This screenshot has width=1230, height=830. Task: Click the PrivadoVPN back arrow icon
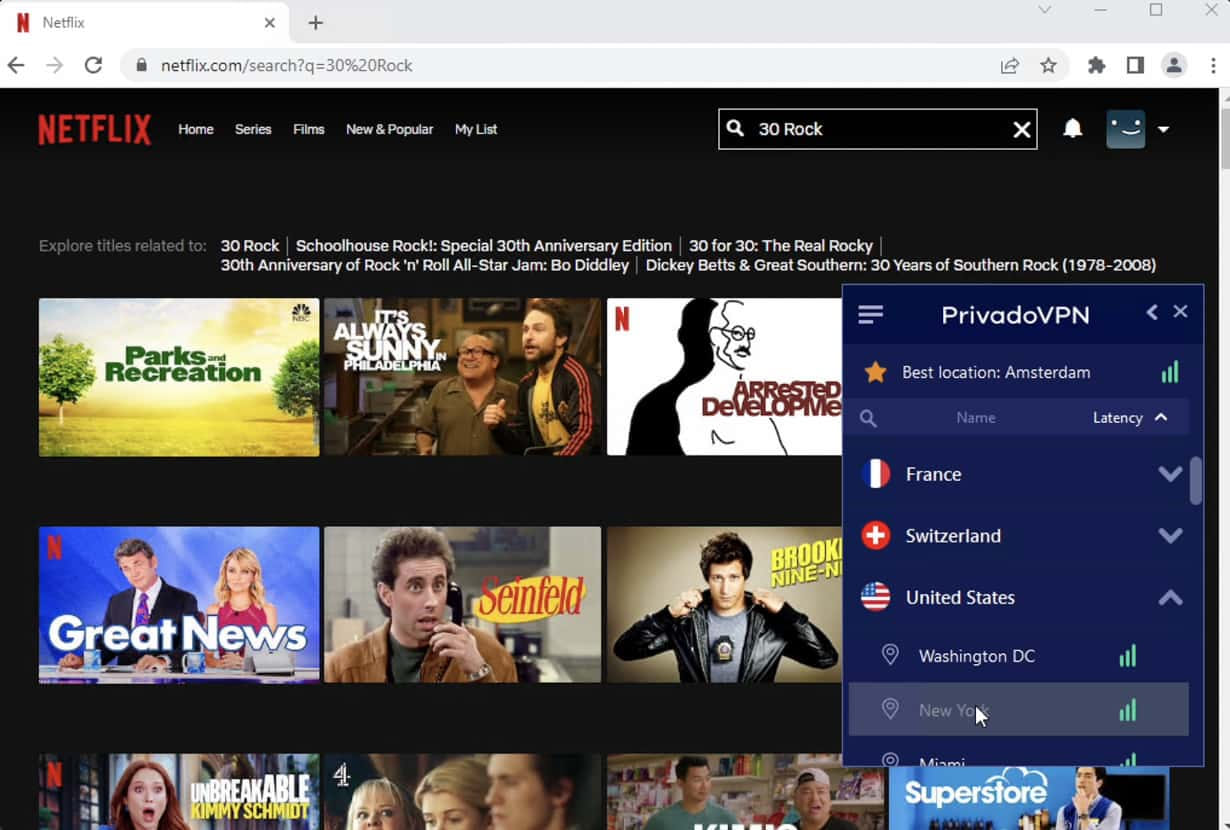pos(1152,313)
